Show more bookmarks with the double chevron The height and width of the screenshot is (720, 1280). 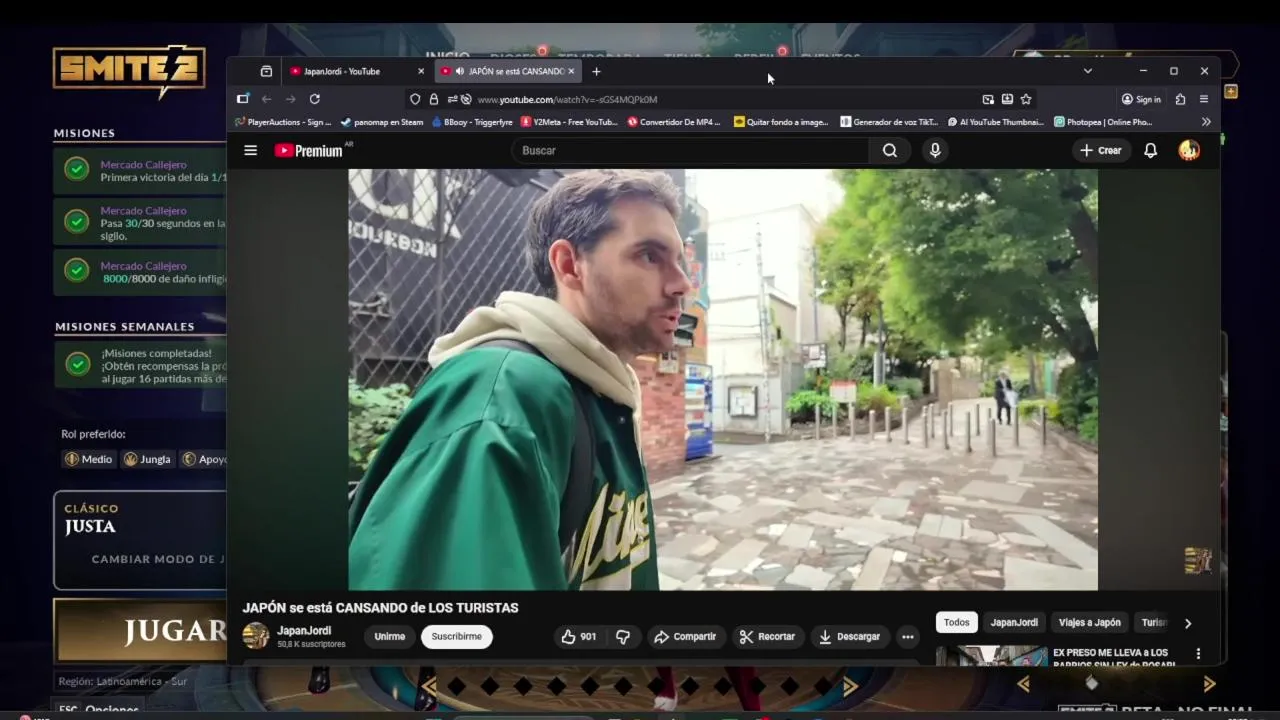(1206, 122)
